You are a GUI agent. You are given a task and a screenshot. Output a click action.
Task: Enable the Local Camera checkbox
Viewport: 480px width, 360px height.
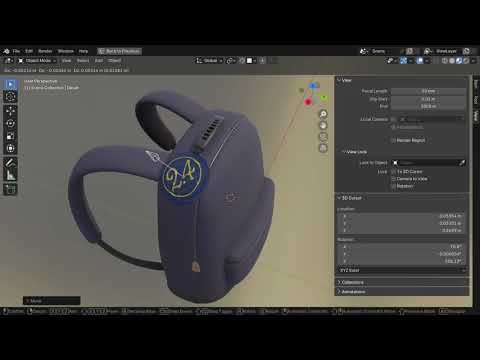tap(393, 119)
